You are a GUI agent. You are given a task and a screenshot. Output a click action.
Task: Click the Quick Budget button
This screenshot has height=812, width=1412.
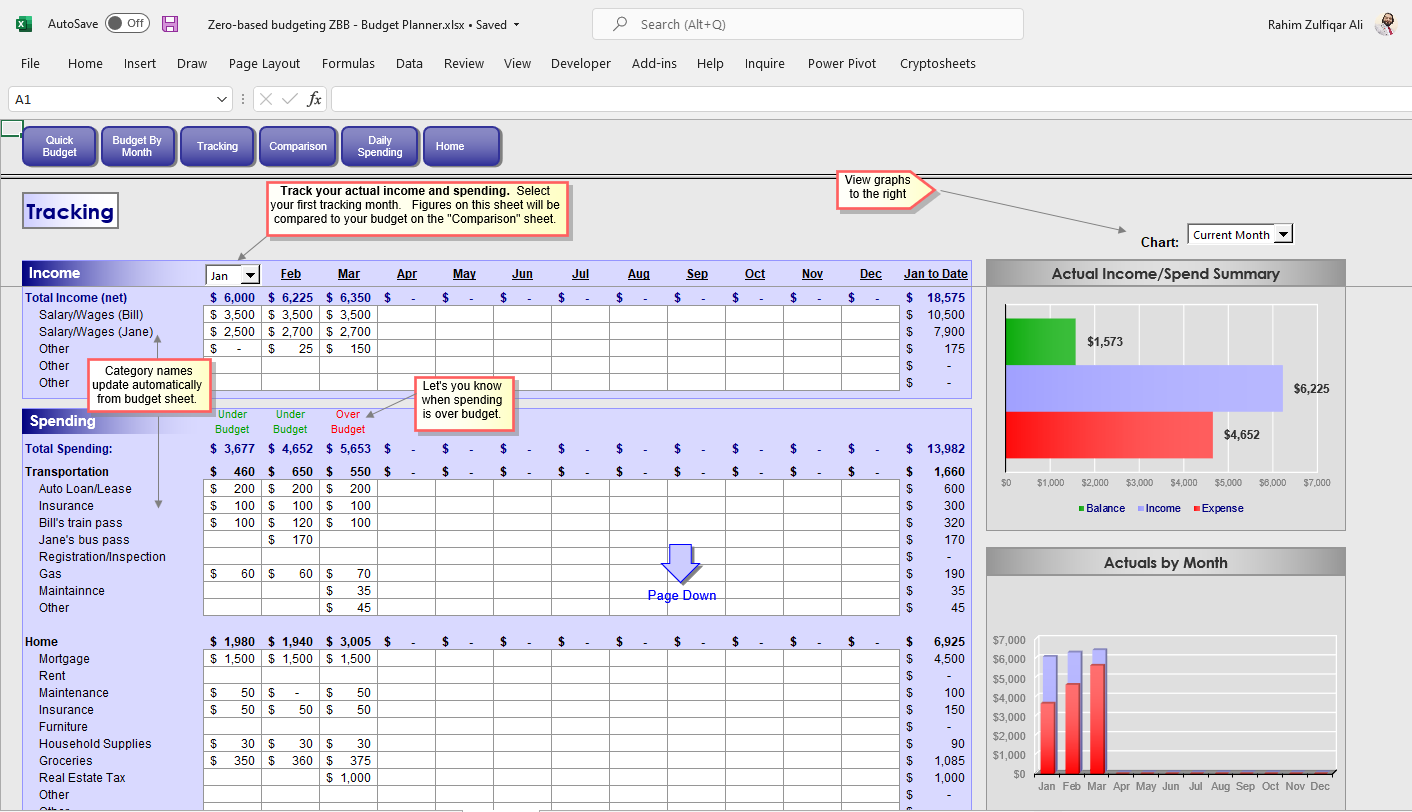[60, 146]
